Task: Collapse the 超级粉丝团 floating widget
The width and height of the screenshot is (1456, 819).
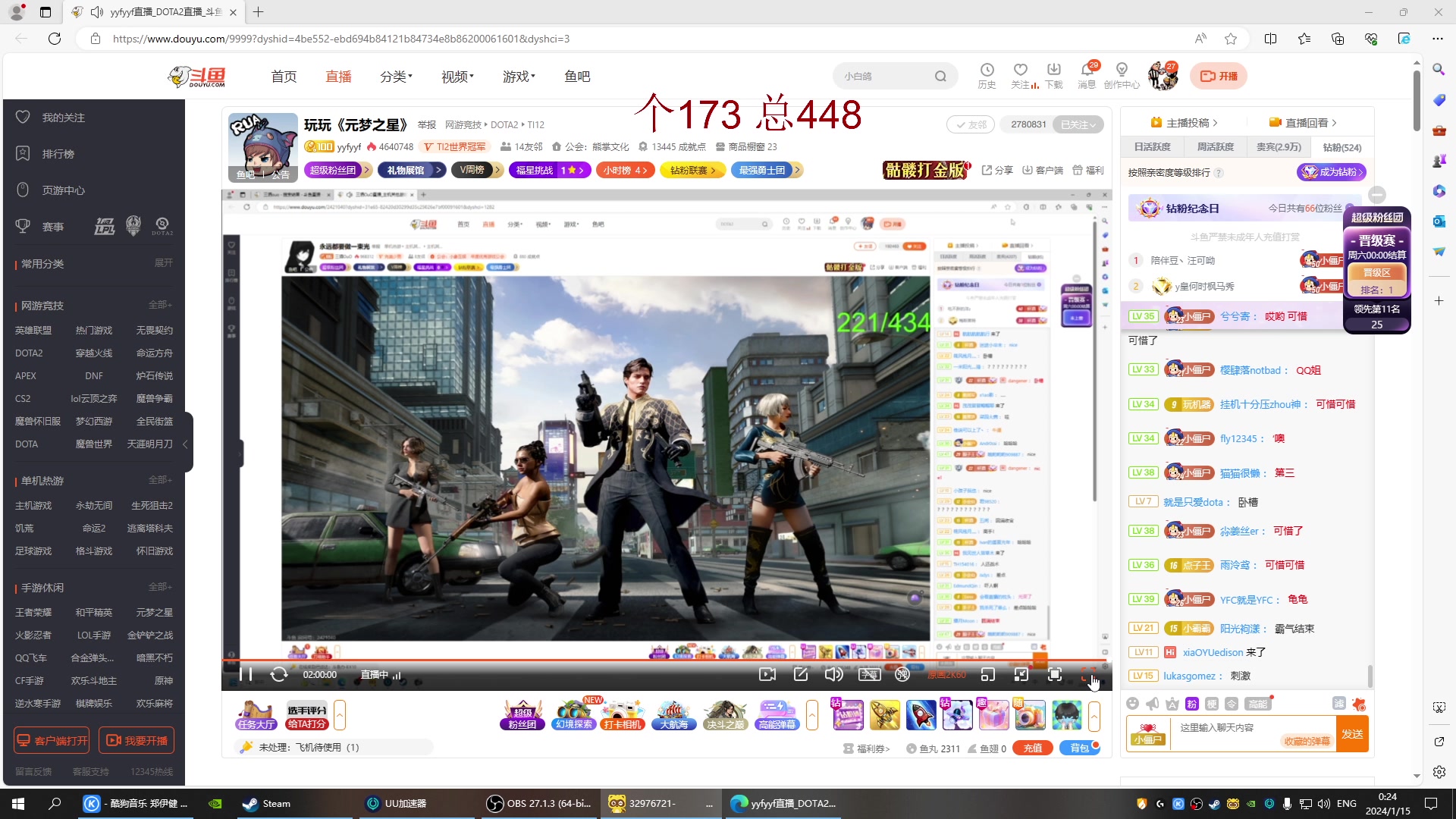Action: pyautogui.click(x=1377, y=194)
